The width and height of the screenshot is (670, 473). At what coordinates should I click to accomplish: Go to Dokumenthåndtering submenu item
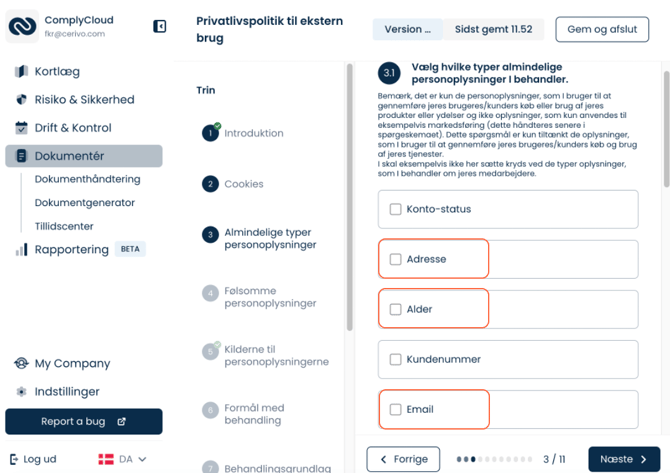87,180
